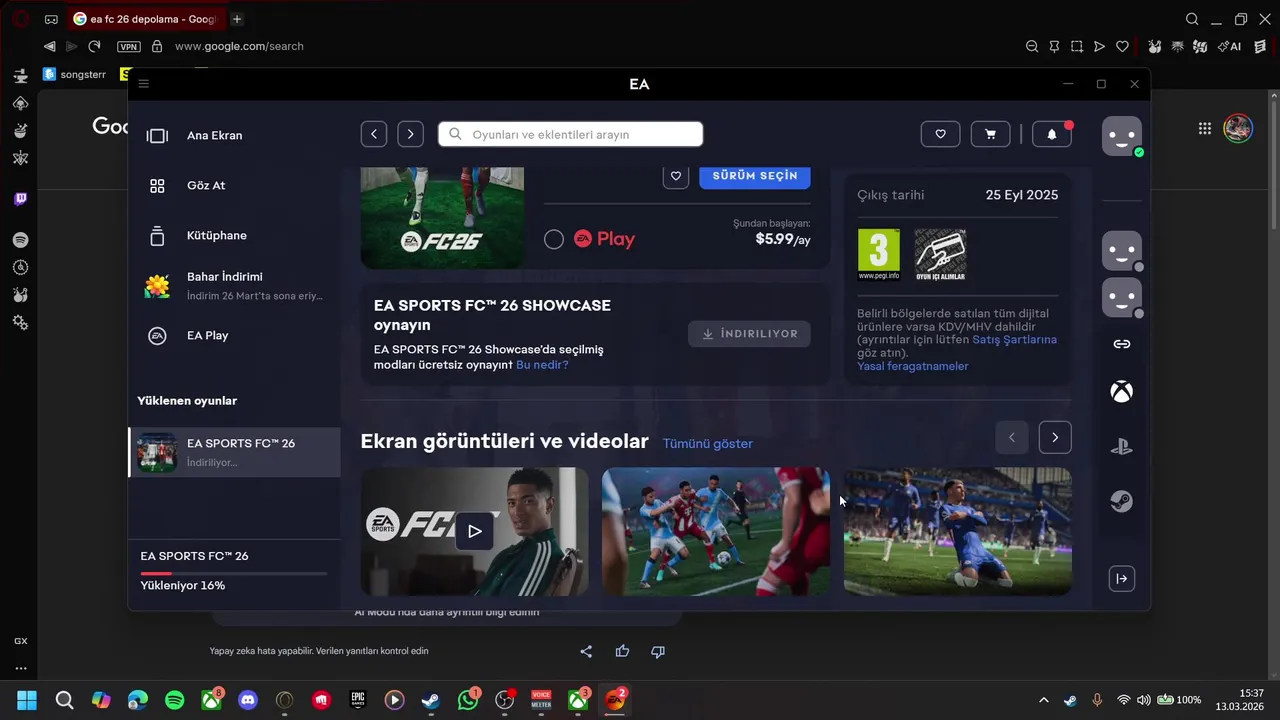The width and height of the screenshot is (1280, 720).
Task: Open Google apps grid in browser page
Action: pyautogui.click(x=1205, y=128)
